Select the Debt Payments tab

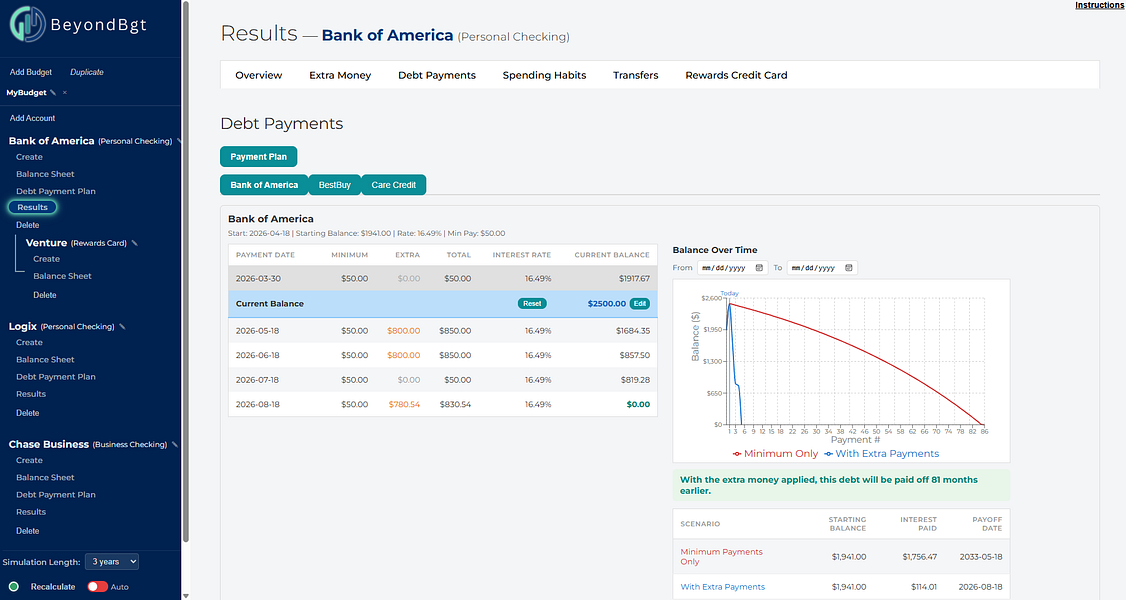(x=437, y=75)
